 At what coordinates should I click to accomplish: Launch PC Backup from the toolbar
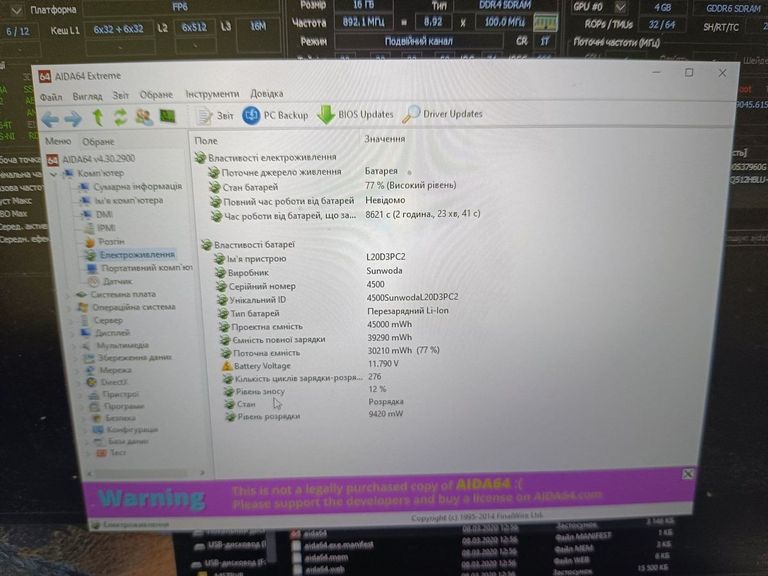click(275, 116)
